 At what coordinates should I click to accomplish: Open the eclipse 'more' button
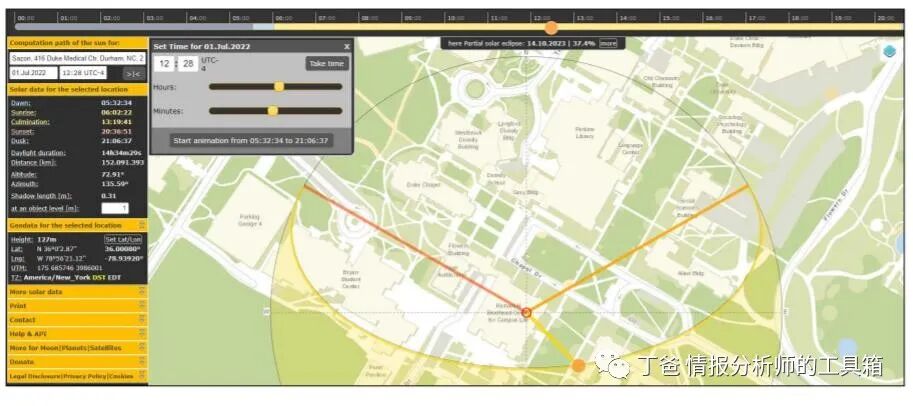[x=608, y=43]
